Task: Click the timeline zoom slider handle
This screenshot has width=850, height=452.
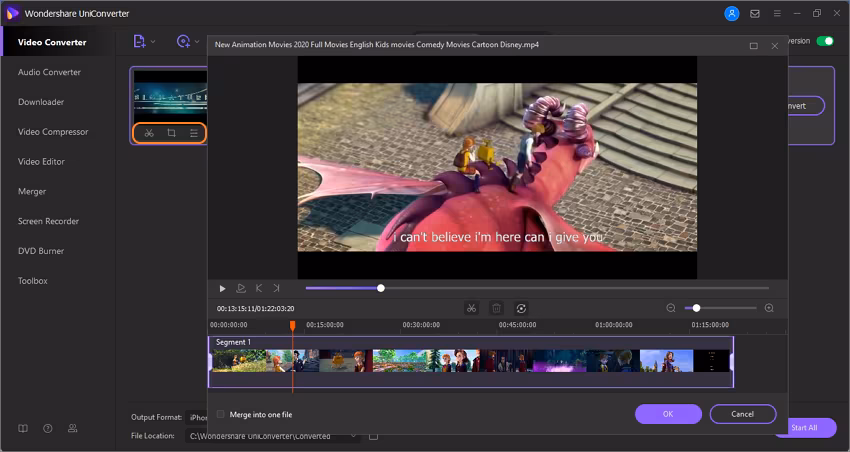Action: 696,308
